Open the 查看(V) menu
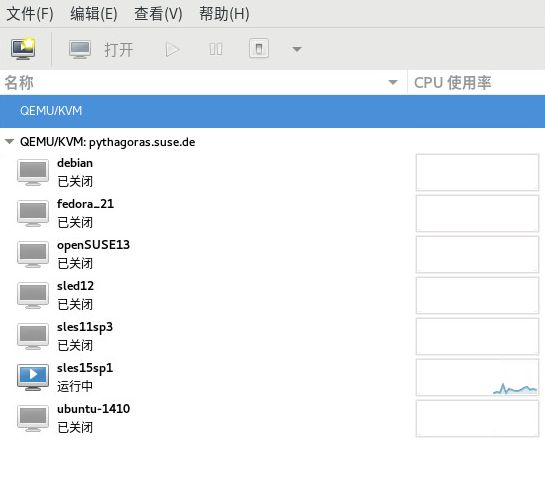Screen dimensions: 545x478 [x=158, y=14]
